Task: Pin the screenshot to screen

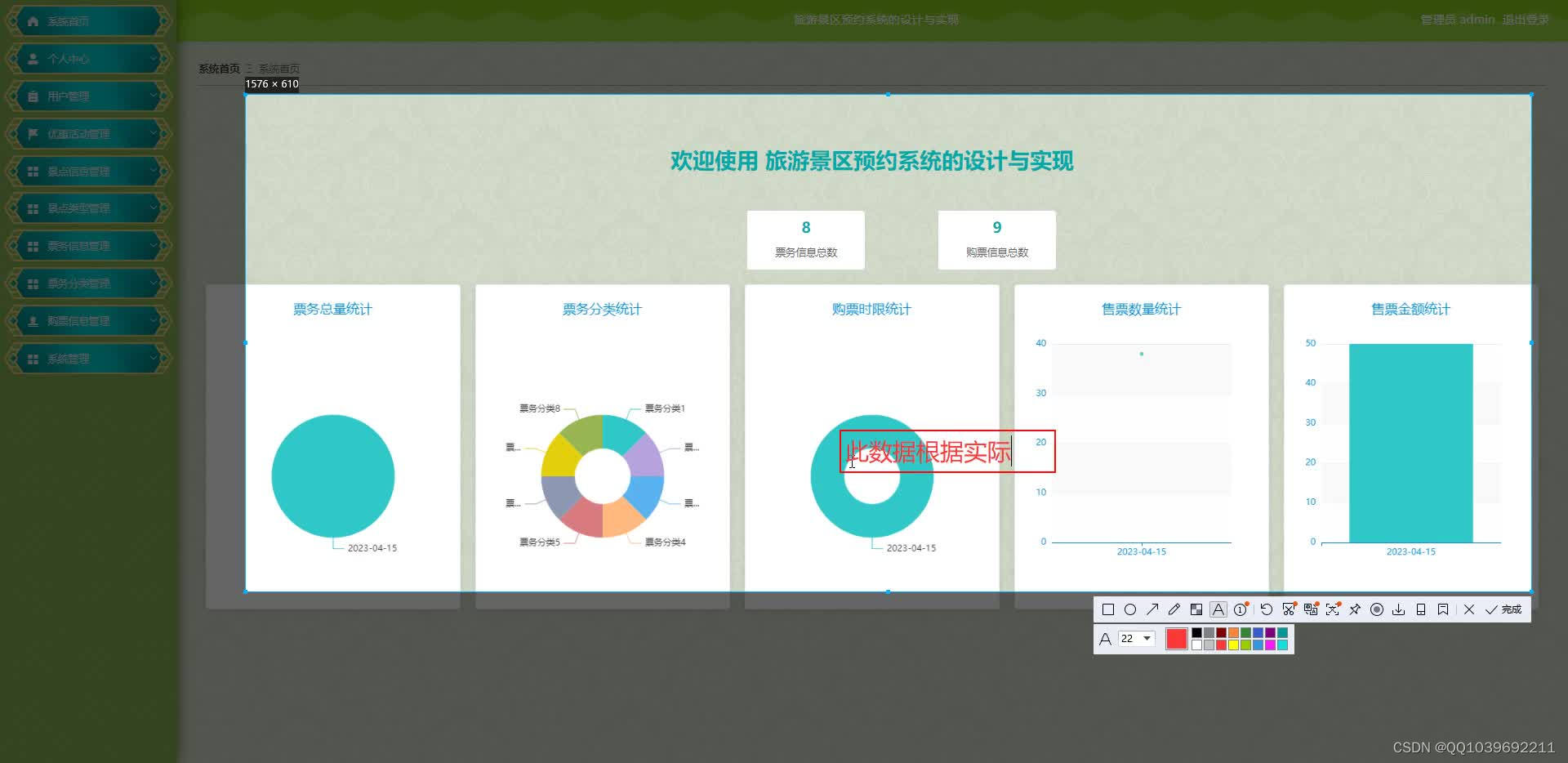Action: coord(1355,609)
